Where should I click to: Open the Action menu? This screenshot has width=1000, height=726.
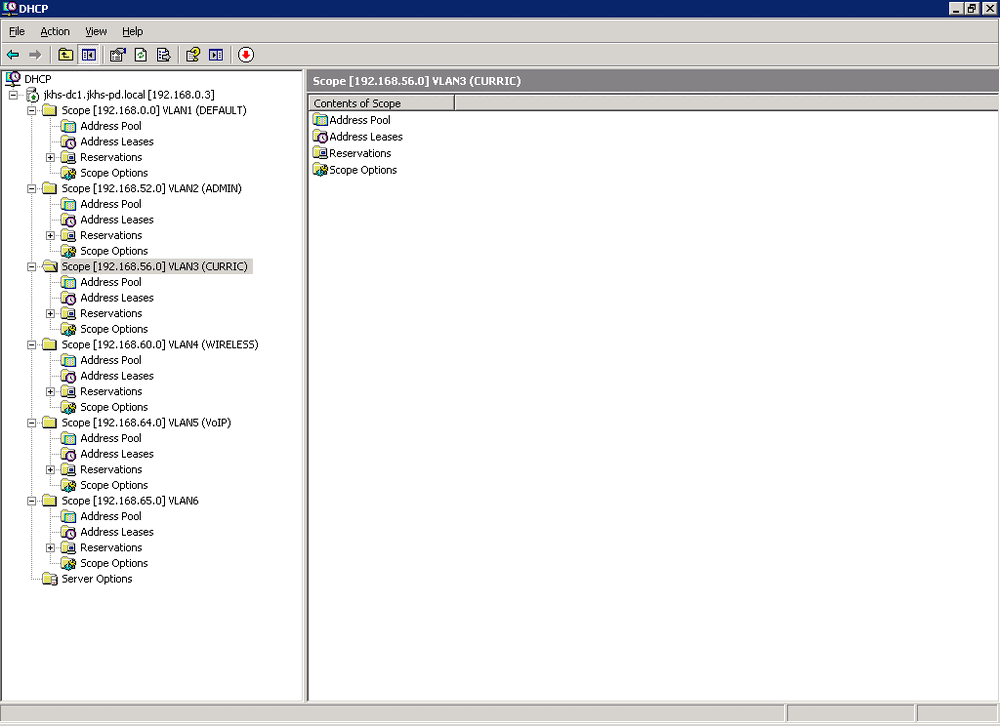pos(55,31)
